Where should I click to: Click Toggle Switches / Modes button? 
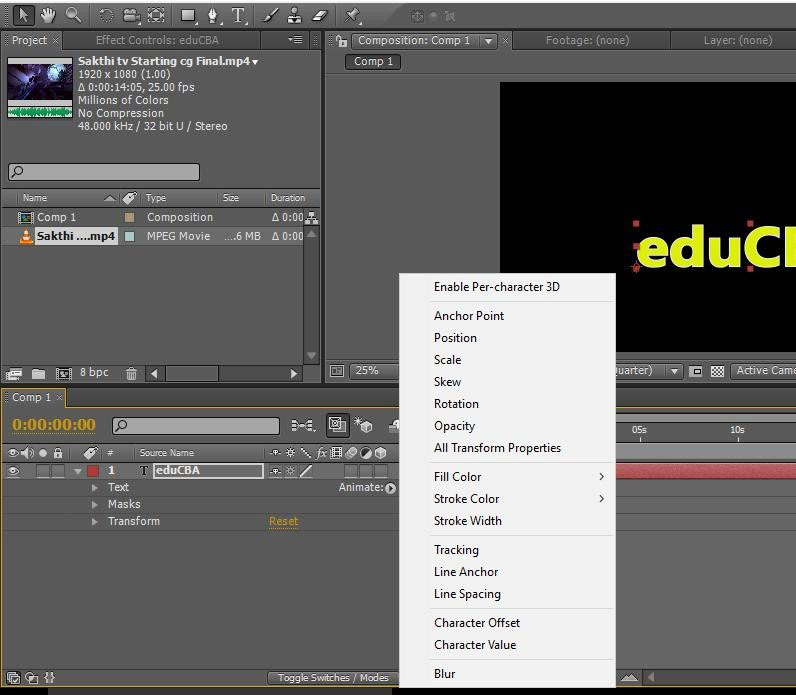[x=333, y=678]
